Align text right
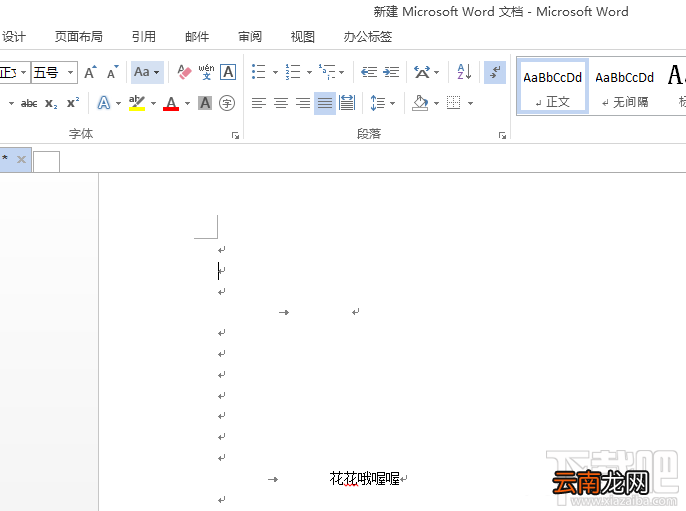 (x=303, y=103)
